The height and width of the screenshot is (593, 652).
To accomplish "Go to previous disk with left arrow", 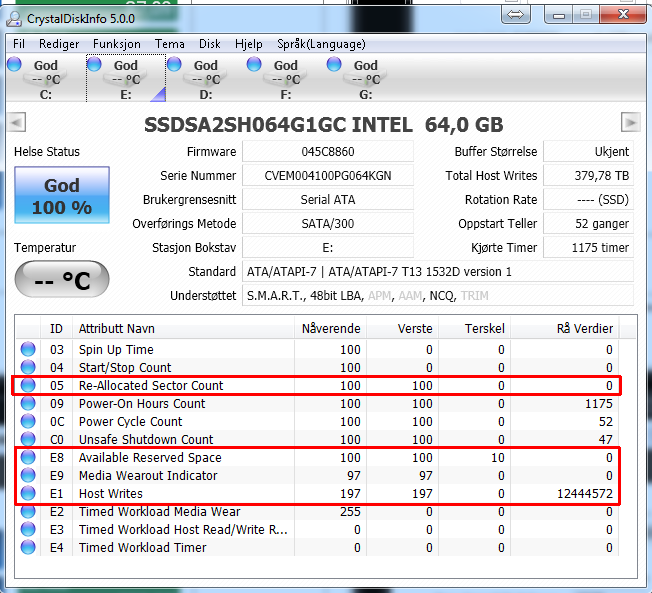I will tap(17, 123).
